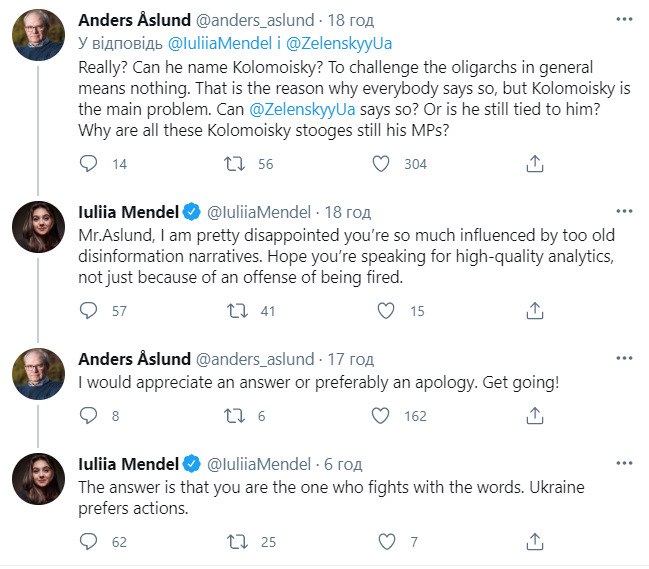Reply to Mendel's 'Ukraine prefers actions' tweet
This screenshot has width=649, height=569.
point(89,542)
